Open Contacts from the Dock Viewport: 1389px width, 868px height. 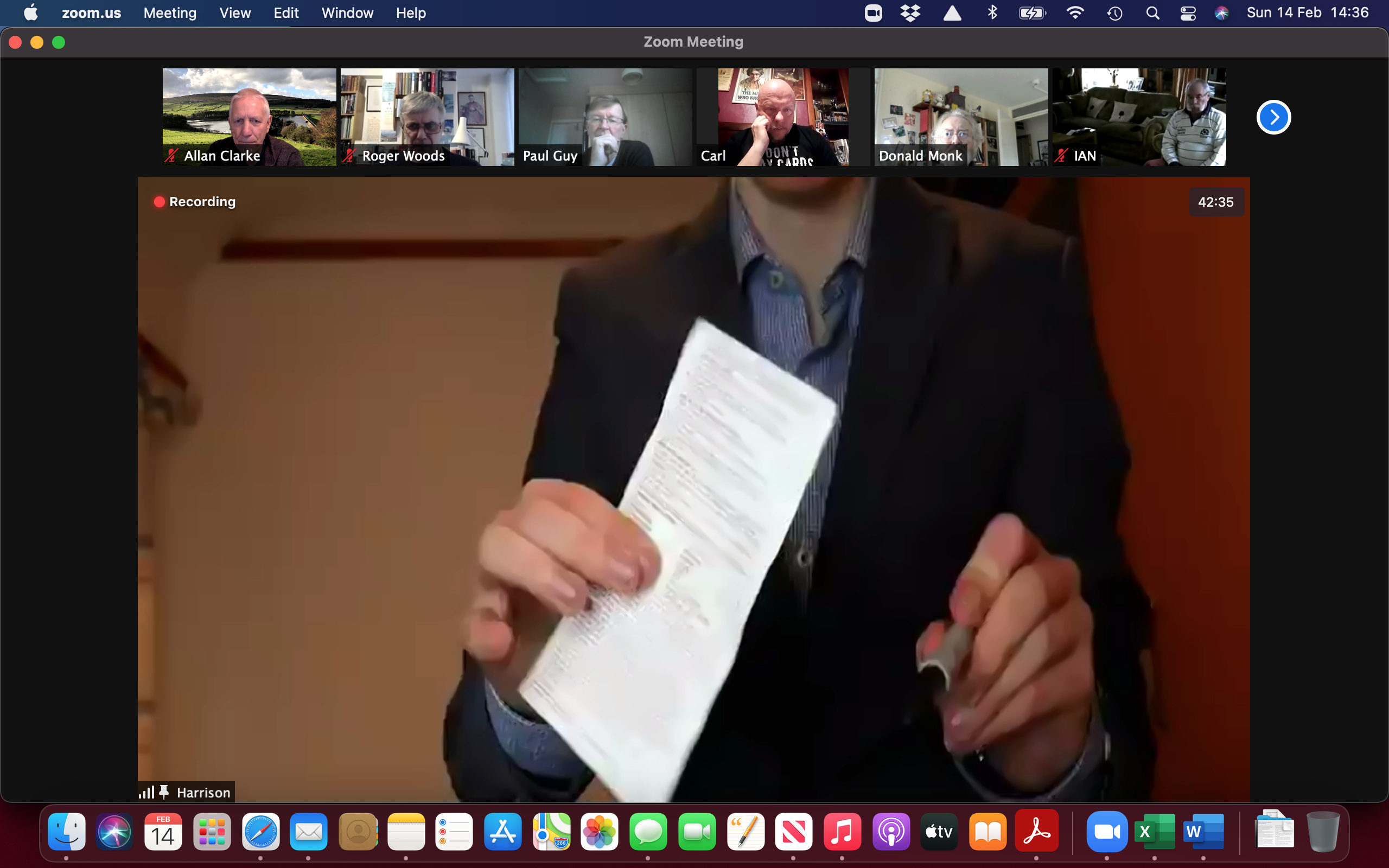pyautogui.click(x=358, y=831)
